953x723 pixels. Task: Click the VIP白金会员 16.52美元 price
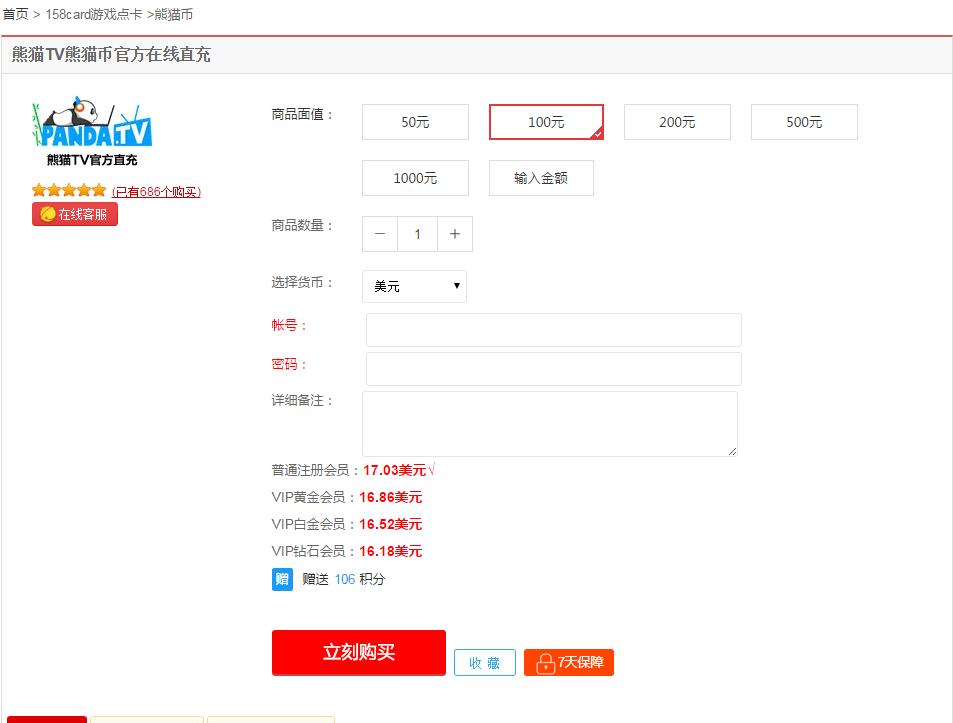coord(390,524)
